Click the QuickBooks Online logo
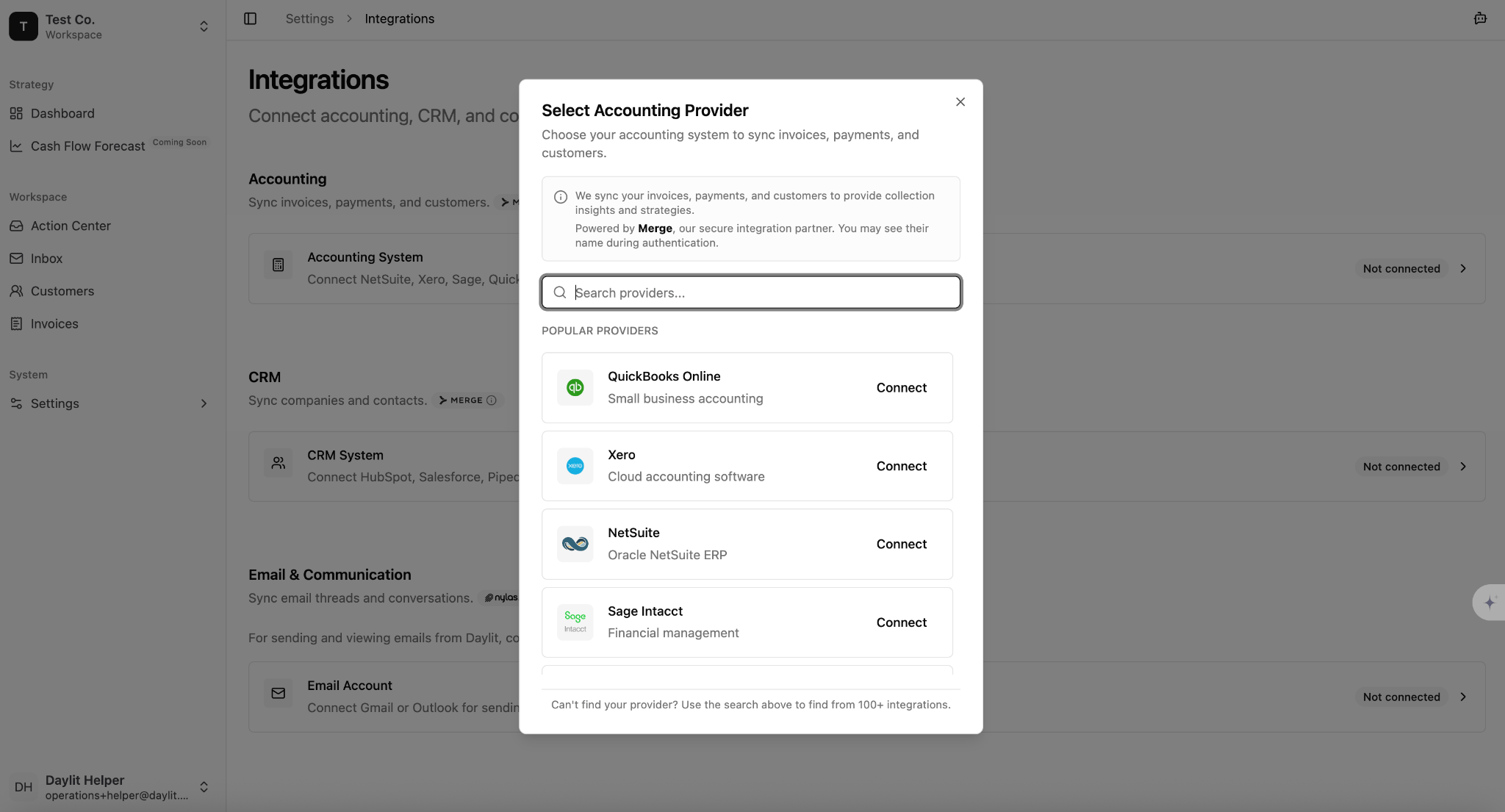 pyautogui.click(x=575, y=387)
